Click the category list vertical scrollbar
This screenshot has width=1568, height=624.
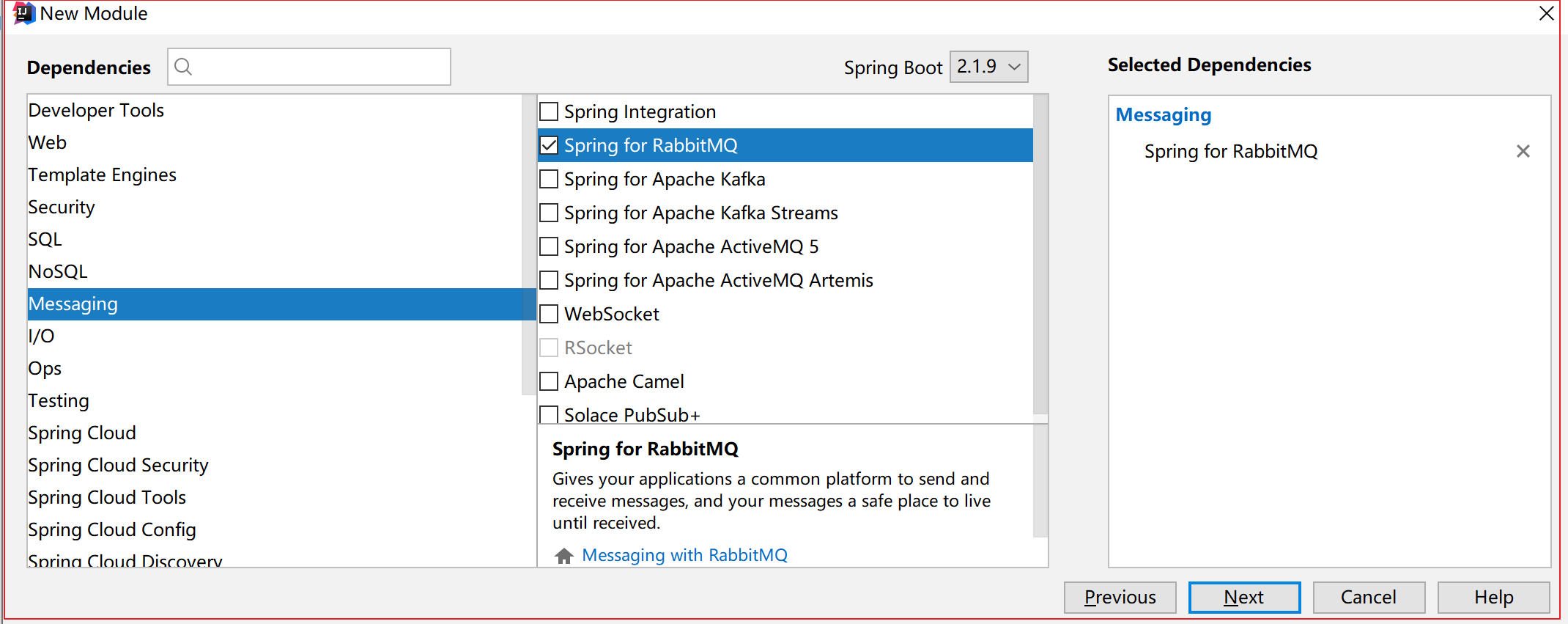[528, 245]
